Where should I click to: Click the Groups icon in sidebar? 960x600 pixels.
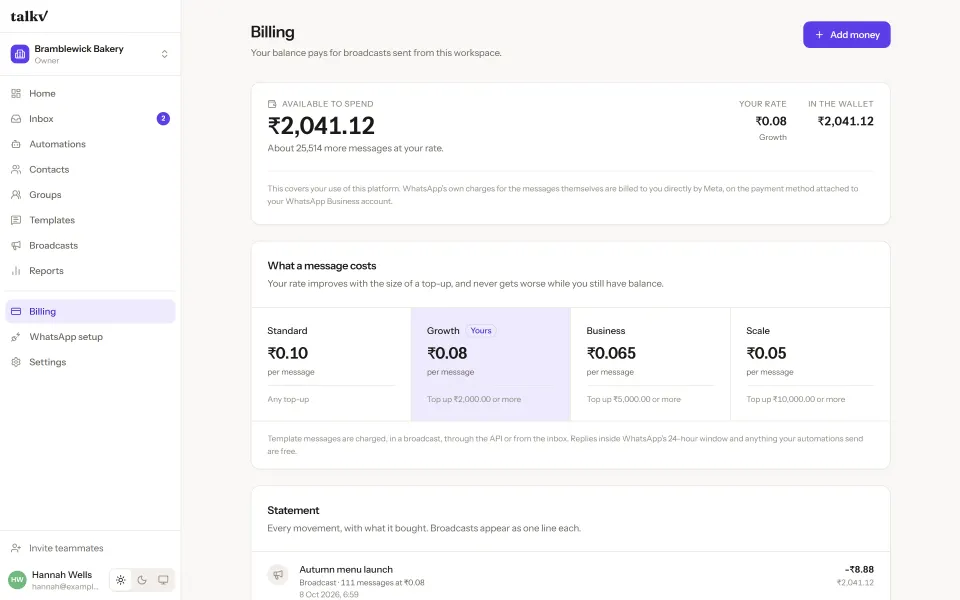click(16, 195)
